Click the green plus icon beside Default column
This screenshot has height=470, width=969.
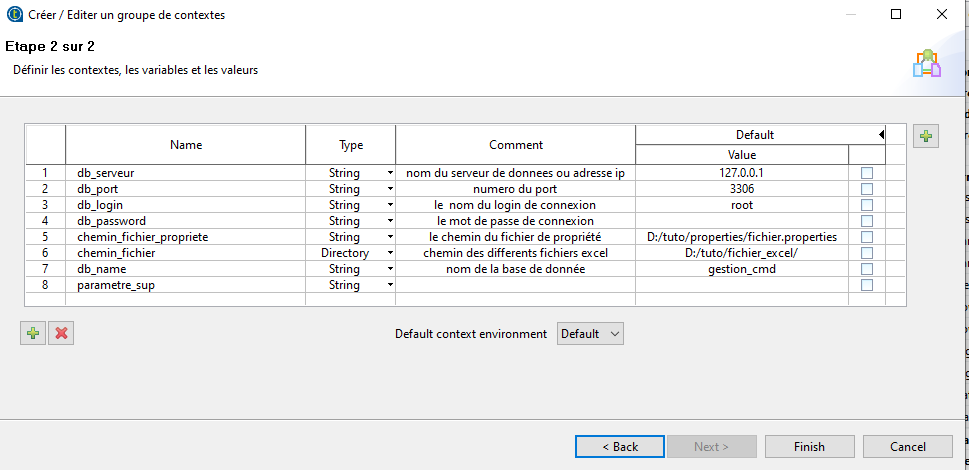[925, 136]
